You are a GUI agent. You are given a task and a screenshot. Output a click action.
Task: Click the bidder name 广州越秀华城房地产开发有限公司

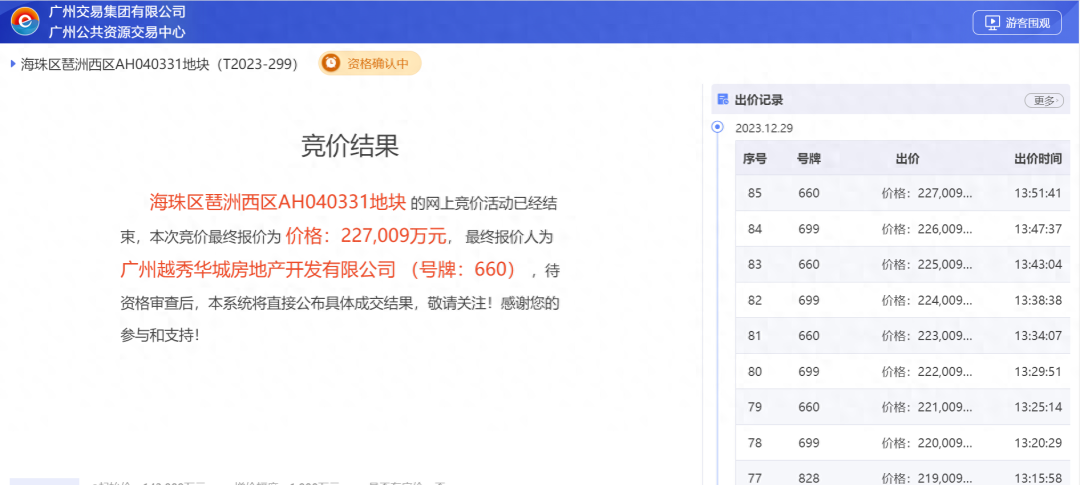259,269
